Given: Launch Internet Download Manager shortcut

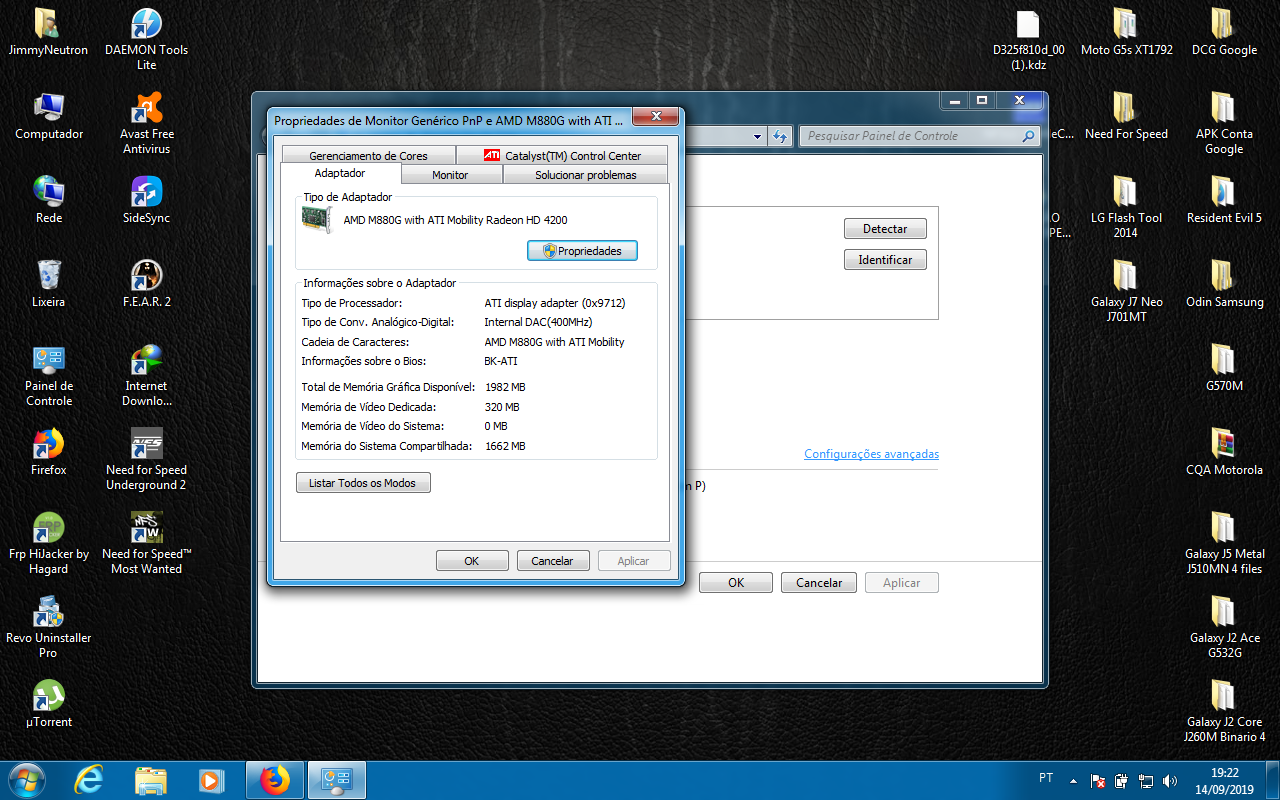Looking at the screenshot, I should pos(147,375).
